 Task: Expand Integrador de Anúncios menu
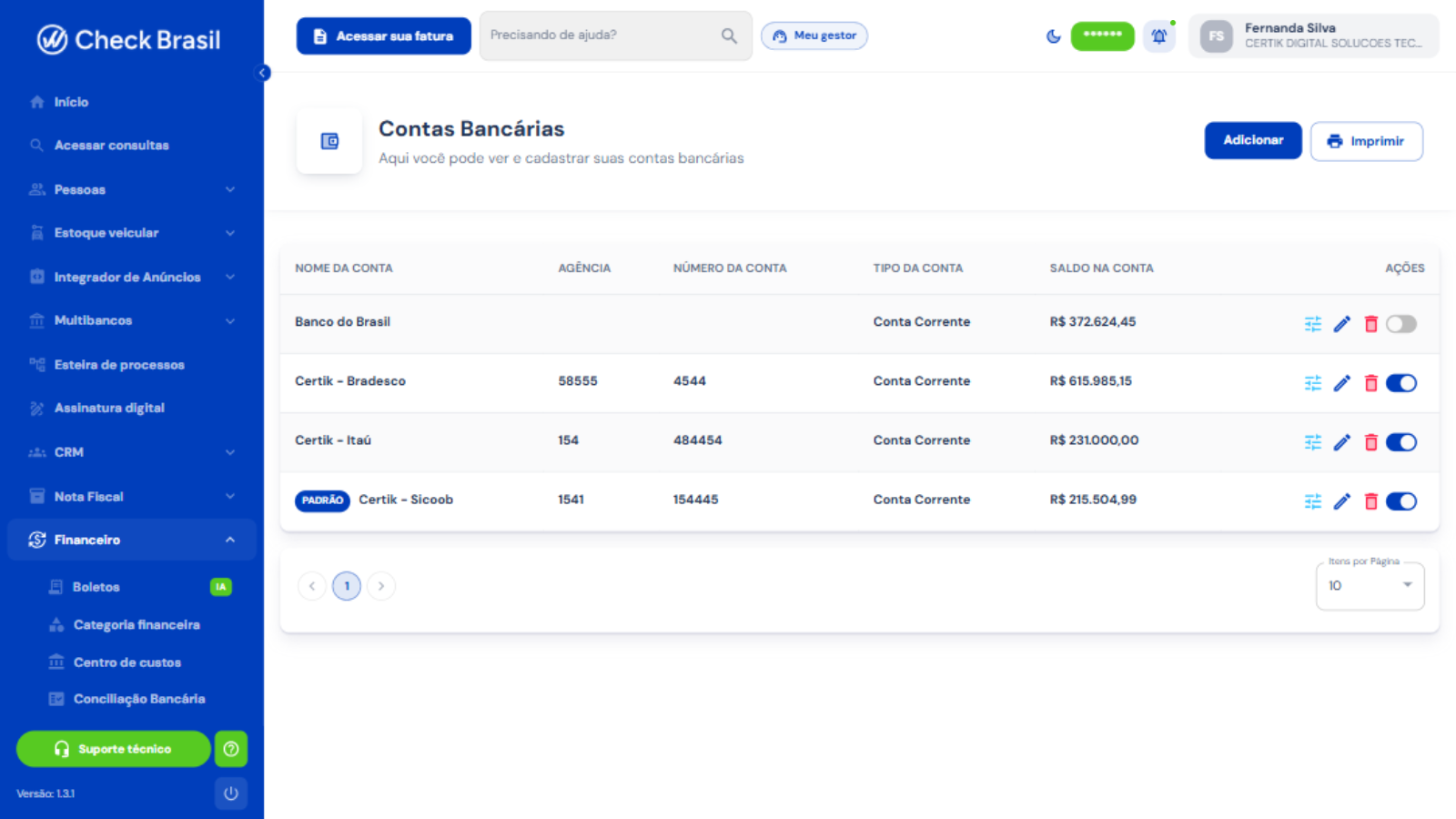click(x=132, y=277)
